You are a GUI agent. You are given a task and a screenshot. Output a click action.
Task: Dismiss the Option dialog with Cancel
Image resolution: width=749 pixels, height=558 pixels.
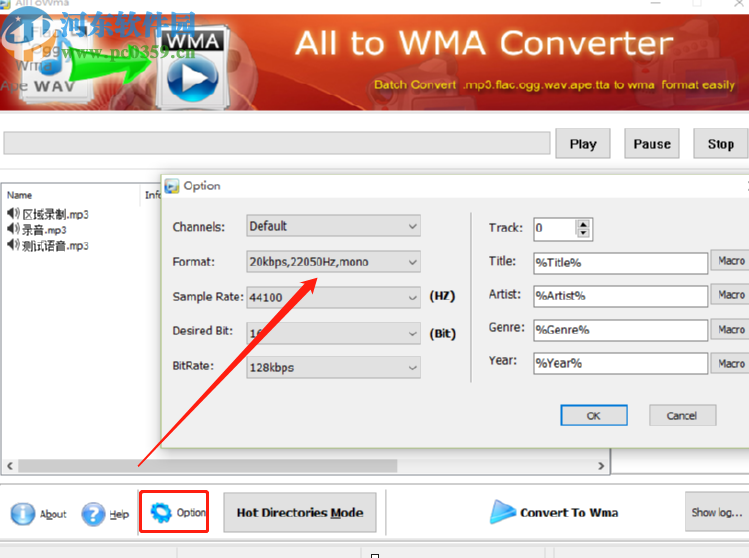tap(682, 416)
